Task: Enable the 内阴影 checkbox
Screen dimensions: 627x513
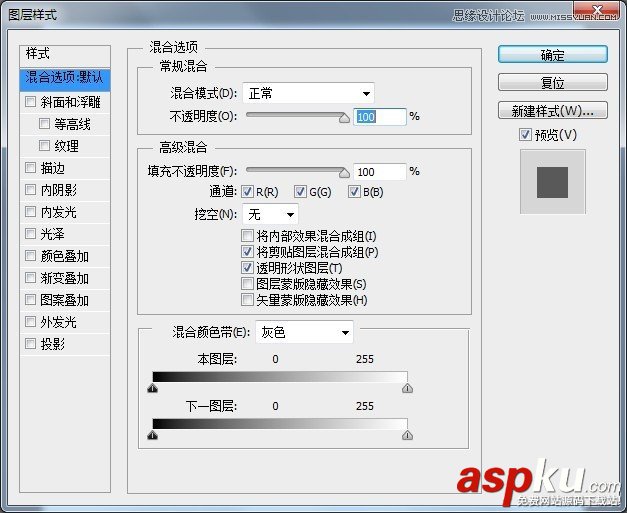Action: [30, 190]
